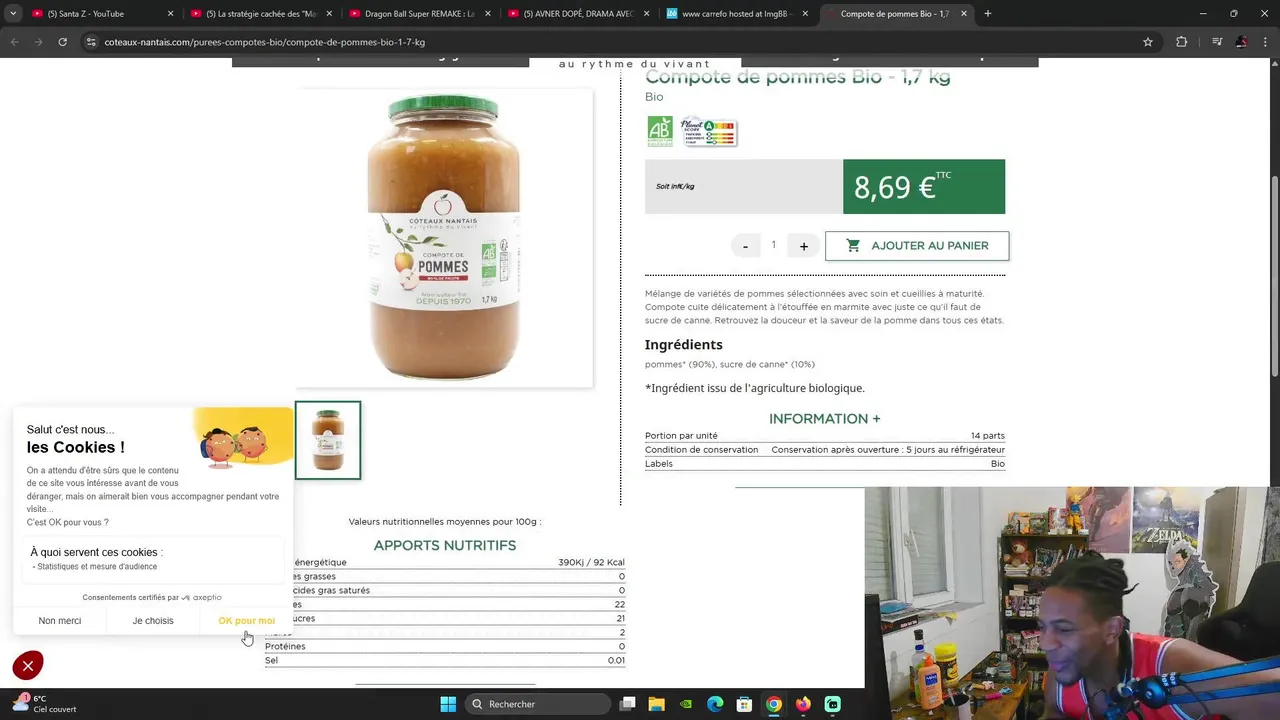Close the Dragon Ball Super REMAKE tab
The height and width of the screenshot is (720, 1280).
[x=488, y=14]
